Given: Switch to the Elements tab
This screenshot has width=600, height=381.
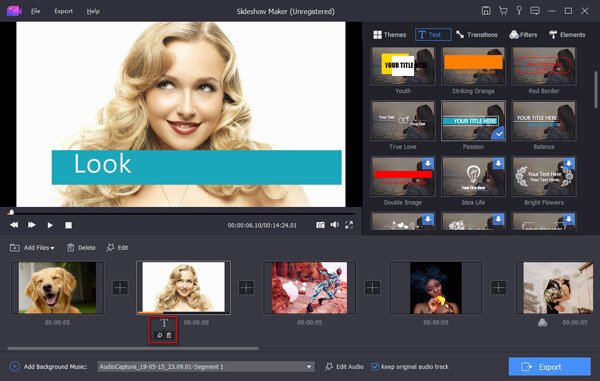Looking at the screenshot, I should pos(567,35).
